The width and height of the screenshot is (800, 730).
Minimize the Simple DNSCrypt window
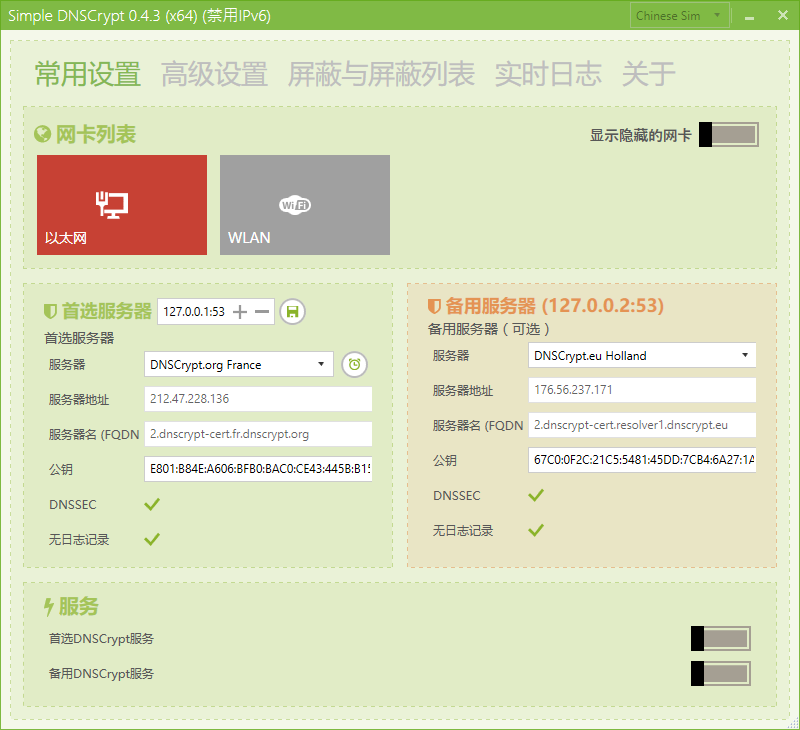749,16
